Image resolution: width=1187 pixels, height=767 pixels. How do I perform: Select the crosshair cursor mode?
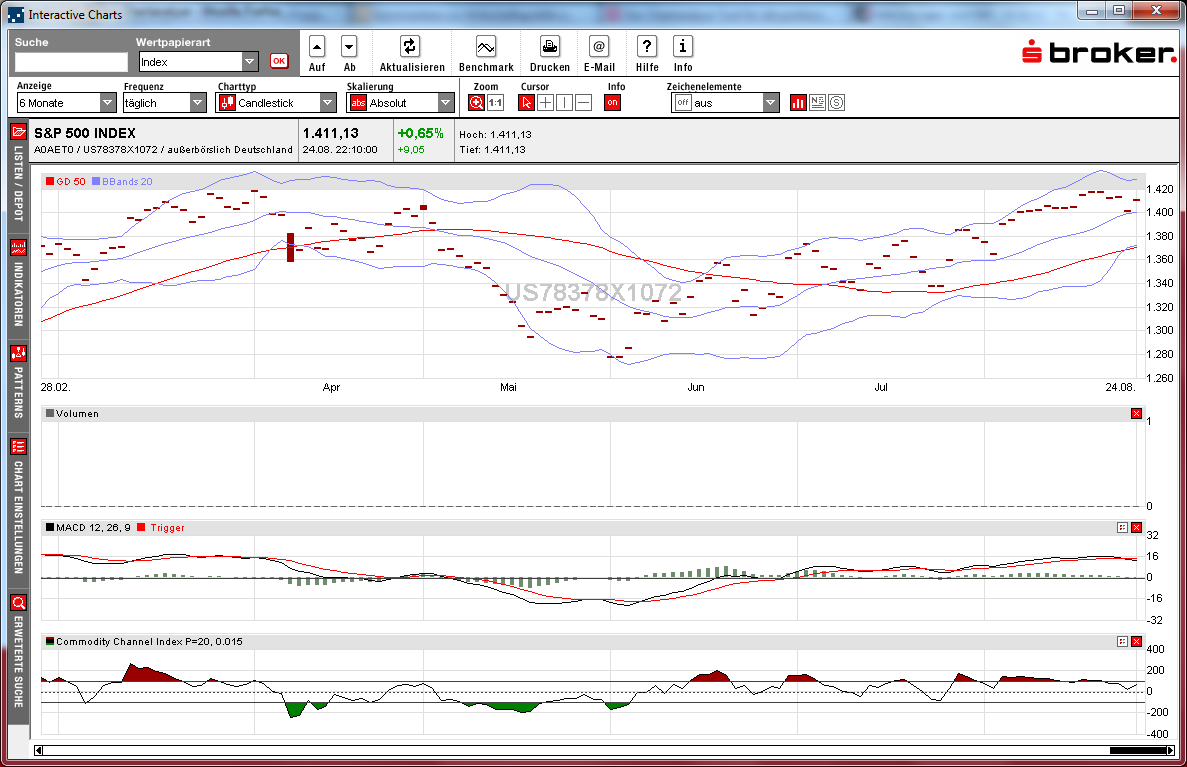545,103
